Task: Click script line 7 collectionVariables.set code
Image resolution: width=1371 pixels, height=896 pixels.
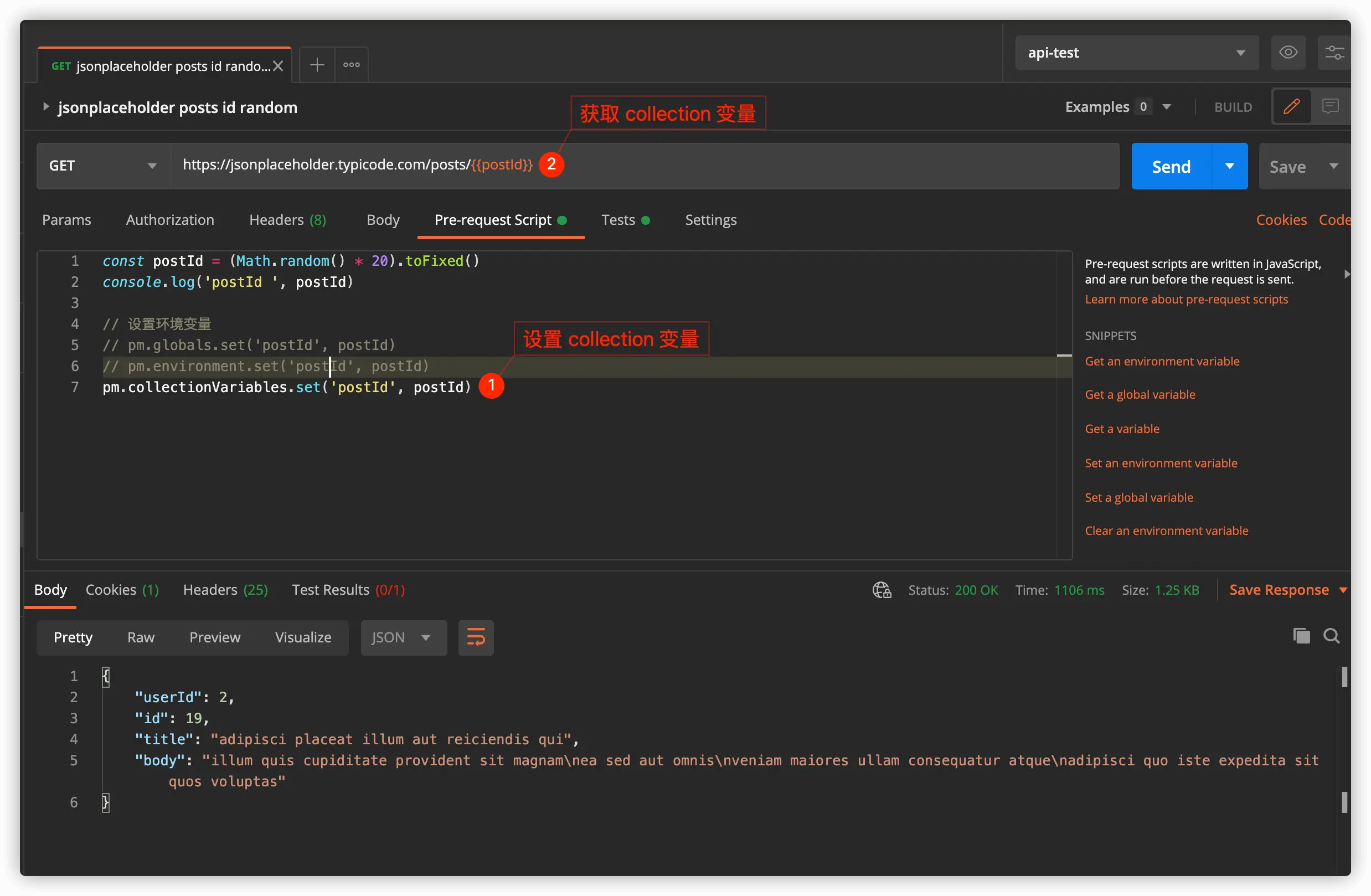Action: (x=286, y=387)
